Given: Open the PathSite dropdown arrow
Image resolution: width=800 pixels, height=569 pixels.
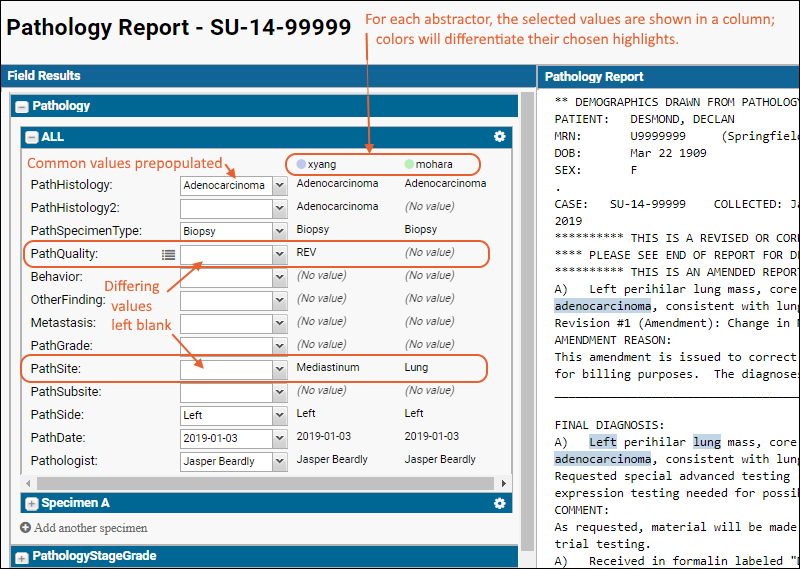Looking at the screenshot, I should tap(279, 369).
